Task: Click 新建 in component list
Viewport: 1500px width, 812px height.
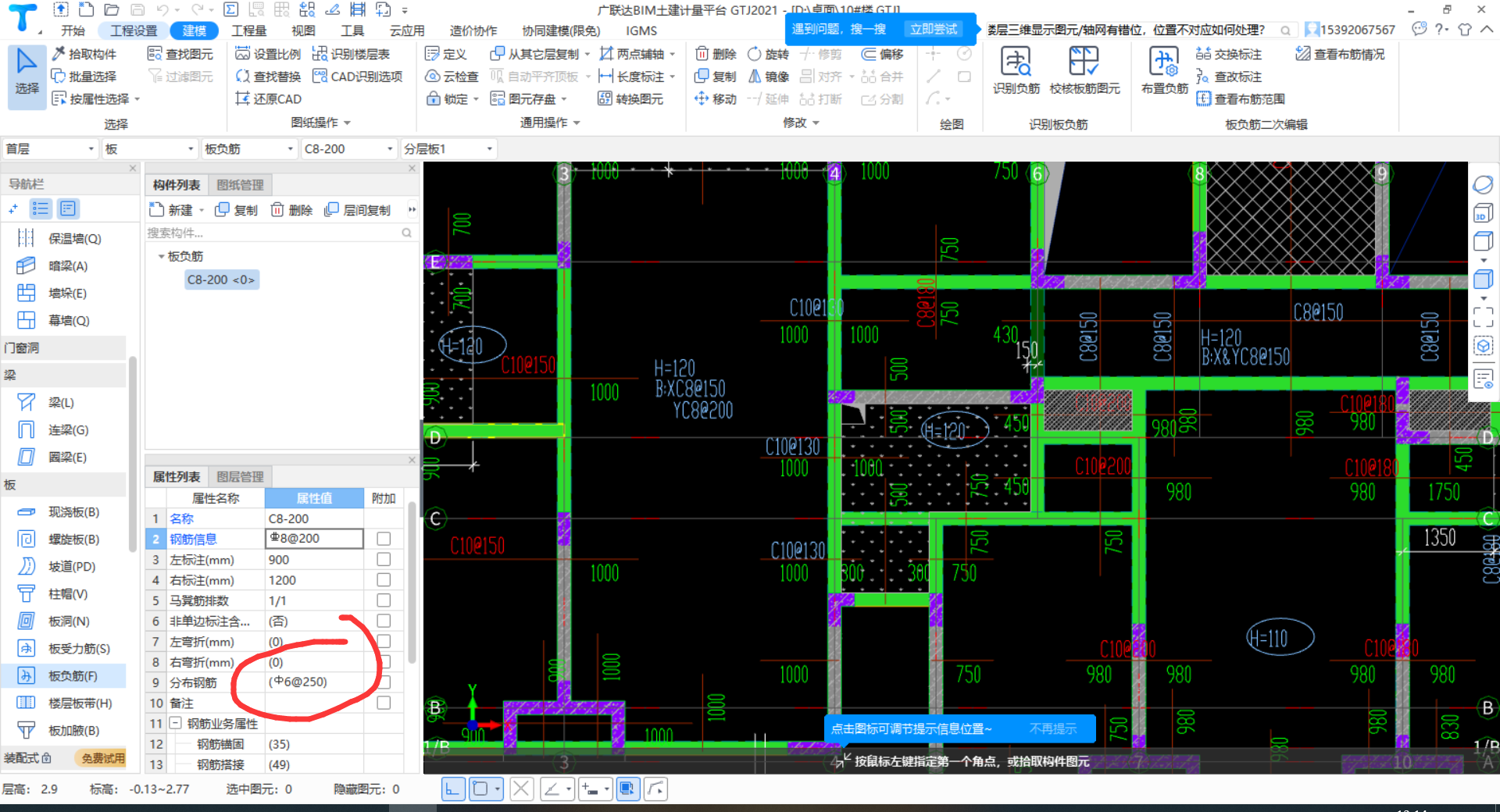Action: pos(176,210)
